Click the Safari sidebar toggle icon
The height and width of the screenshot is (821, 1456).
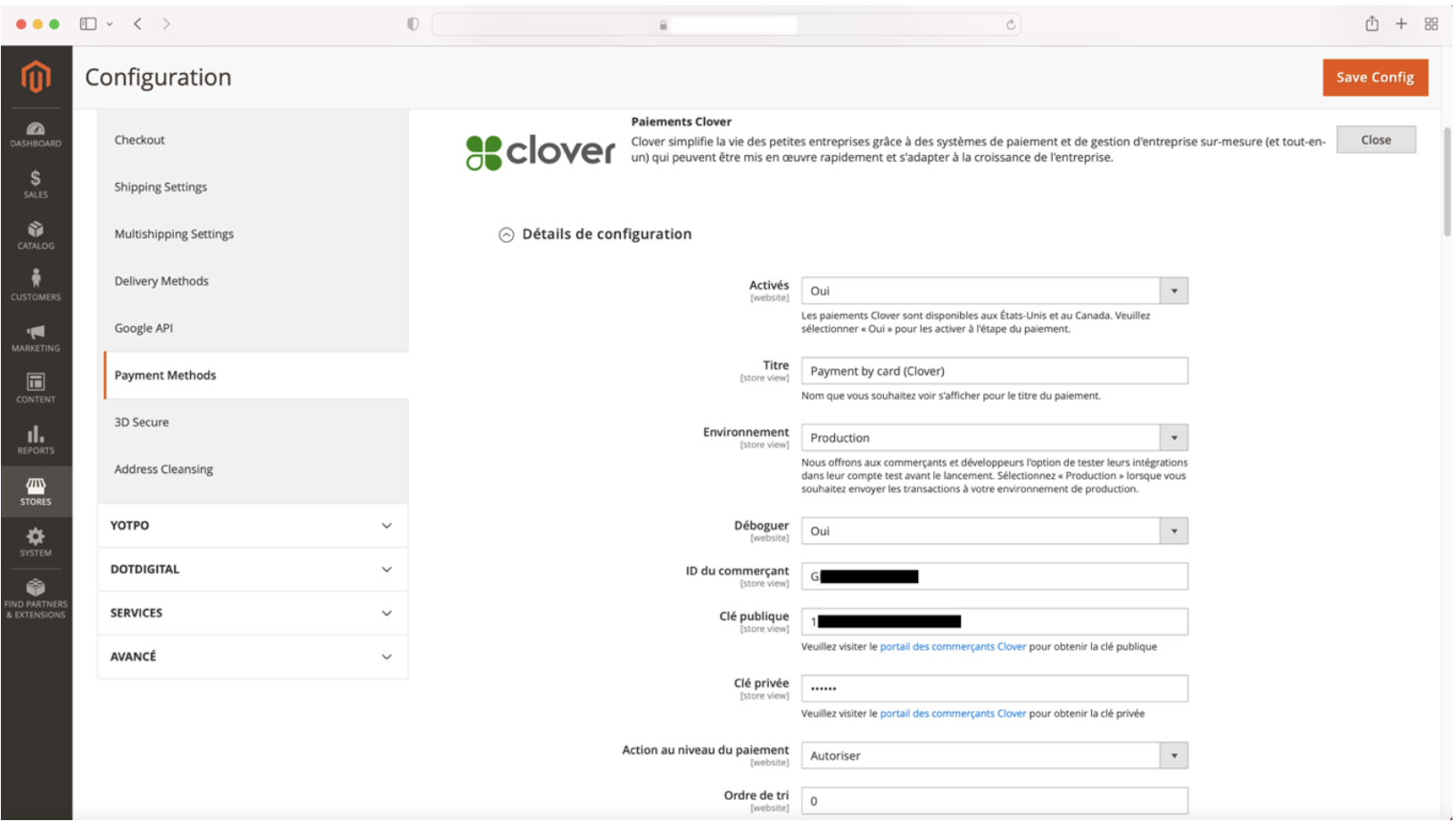(x=88, y=24)
